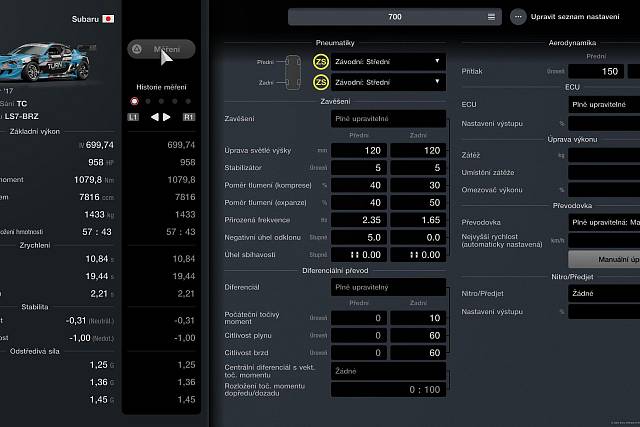The height and width of the screenshot is (427, 640).
Task: Click the front ride height value 120
Action: click(358, 150)
